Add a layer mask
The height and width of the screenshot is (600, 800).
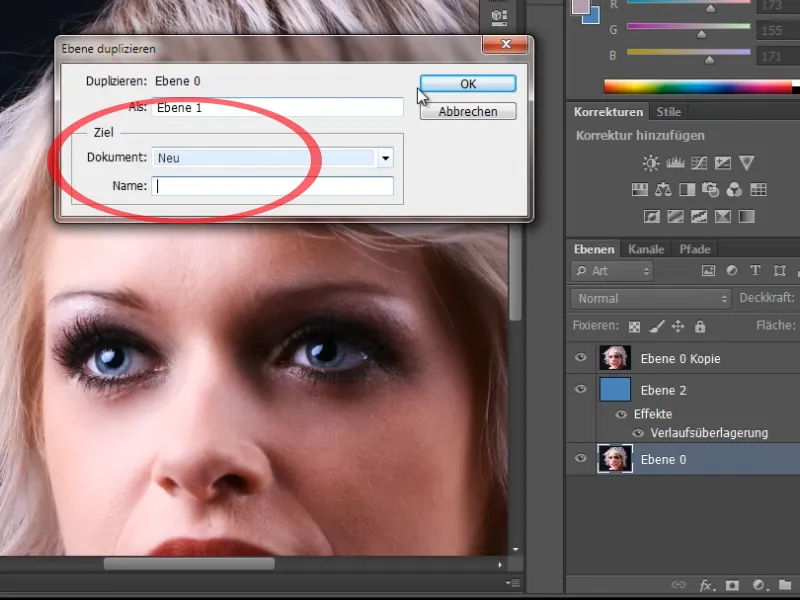[x=732, y=585]
